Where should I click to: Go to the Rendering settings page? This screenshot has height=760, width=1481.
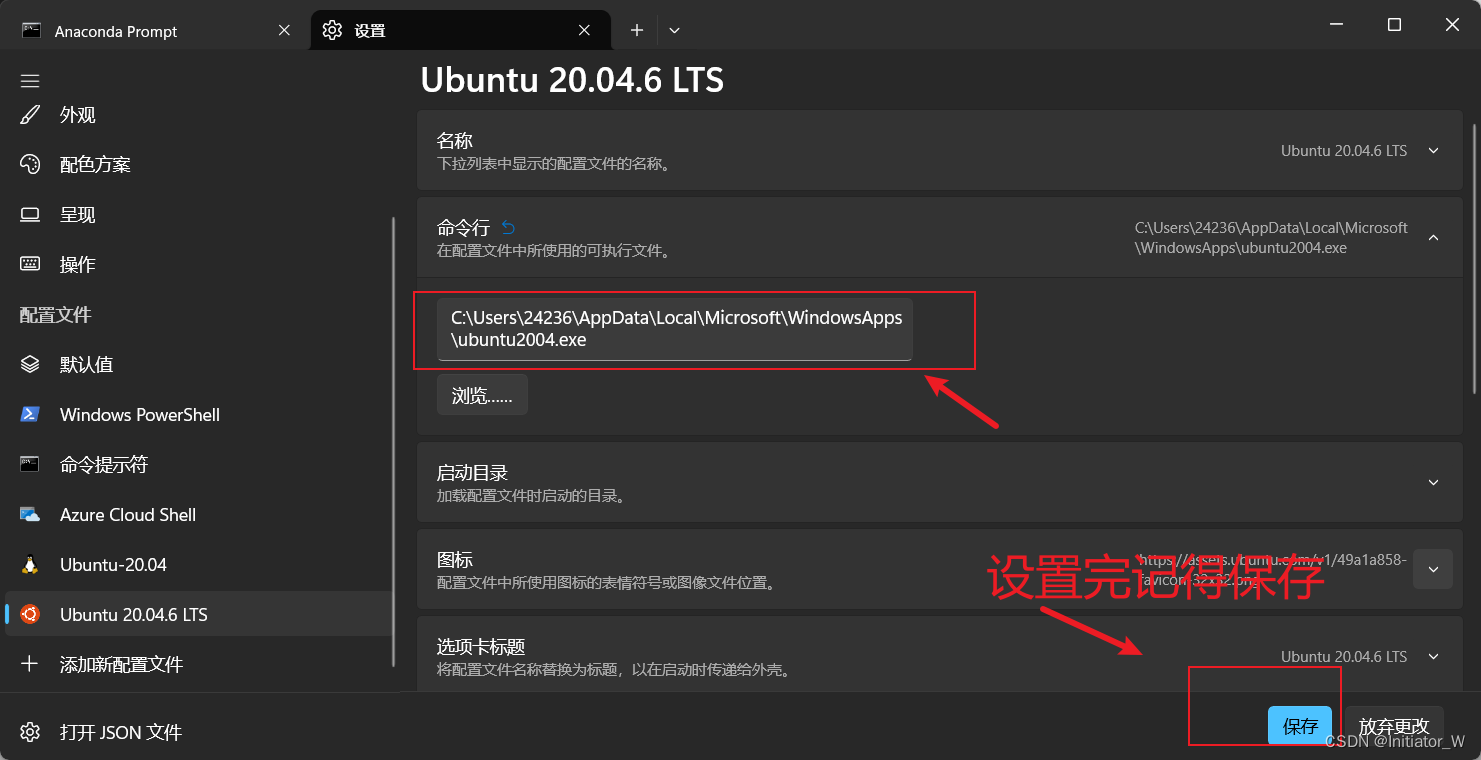(198, 214)
